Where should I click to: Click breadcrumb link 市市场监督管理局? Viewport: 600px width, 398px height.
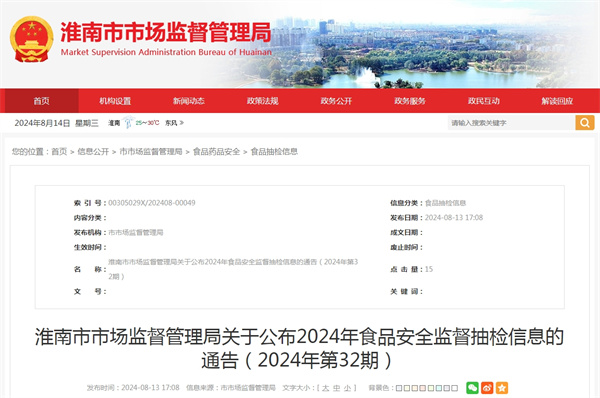click(x=151, y=152)
